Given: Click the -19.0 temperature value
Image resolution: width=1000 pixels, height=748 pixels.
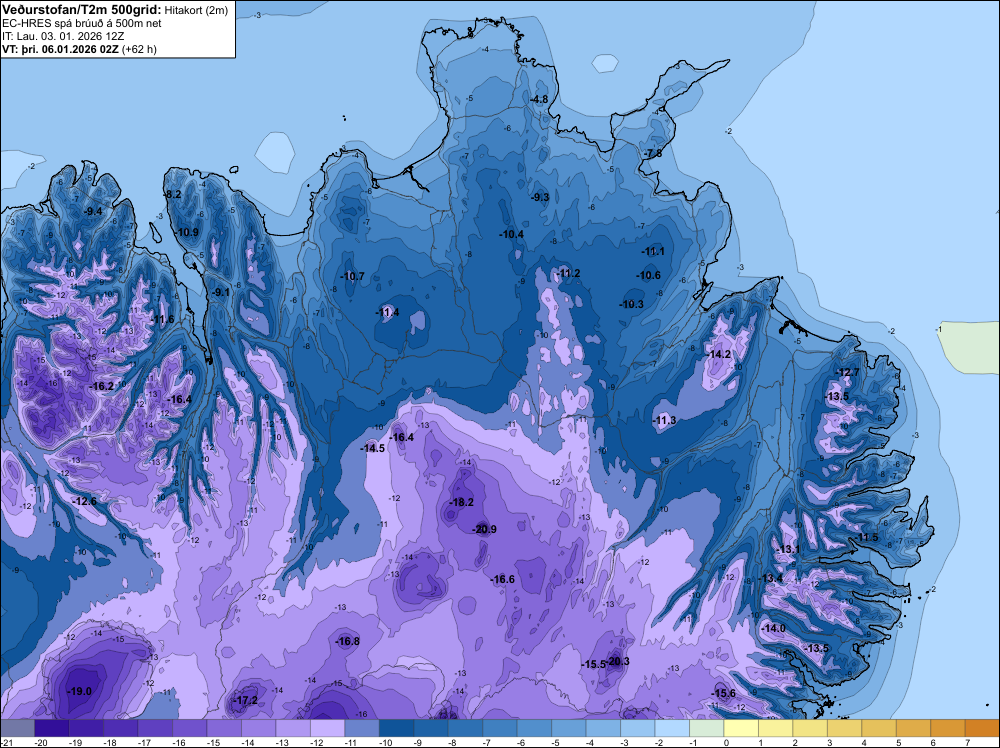Looking at the screenshot, I should (x=80, y=691).
